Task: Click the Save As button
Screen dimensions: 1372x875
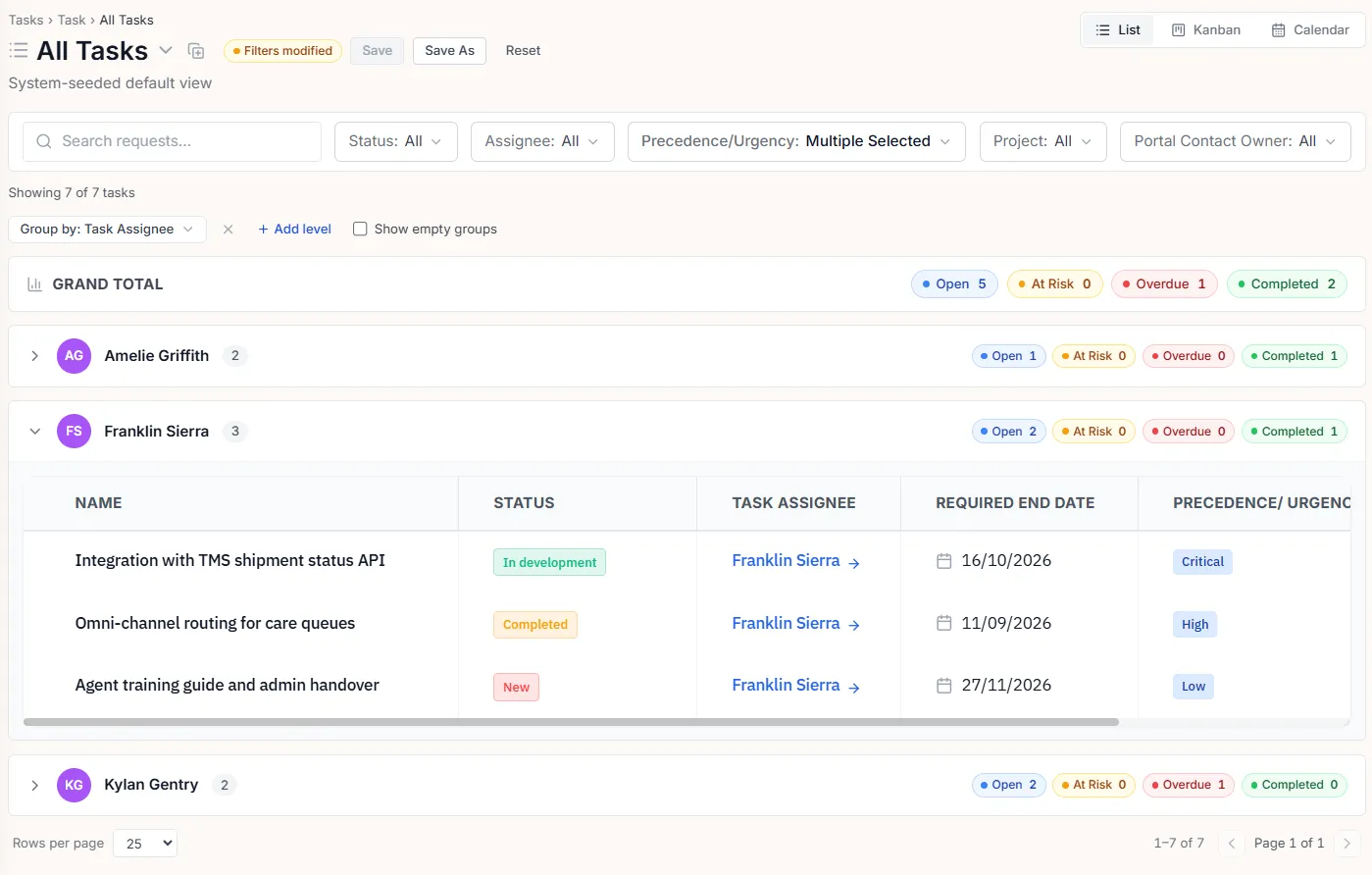Action: 450,51
